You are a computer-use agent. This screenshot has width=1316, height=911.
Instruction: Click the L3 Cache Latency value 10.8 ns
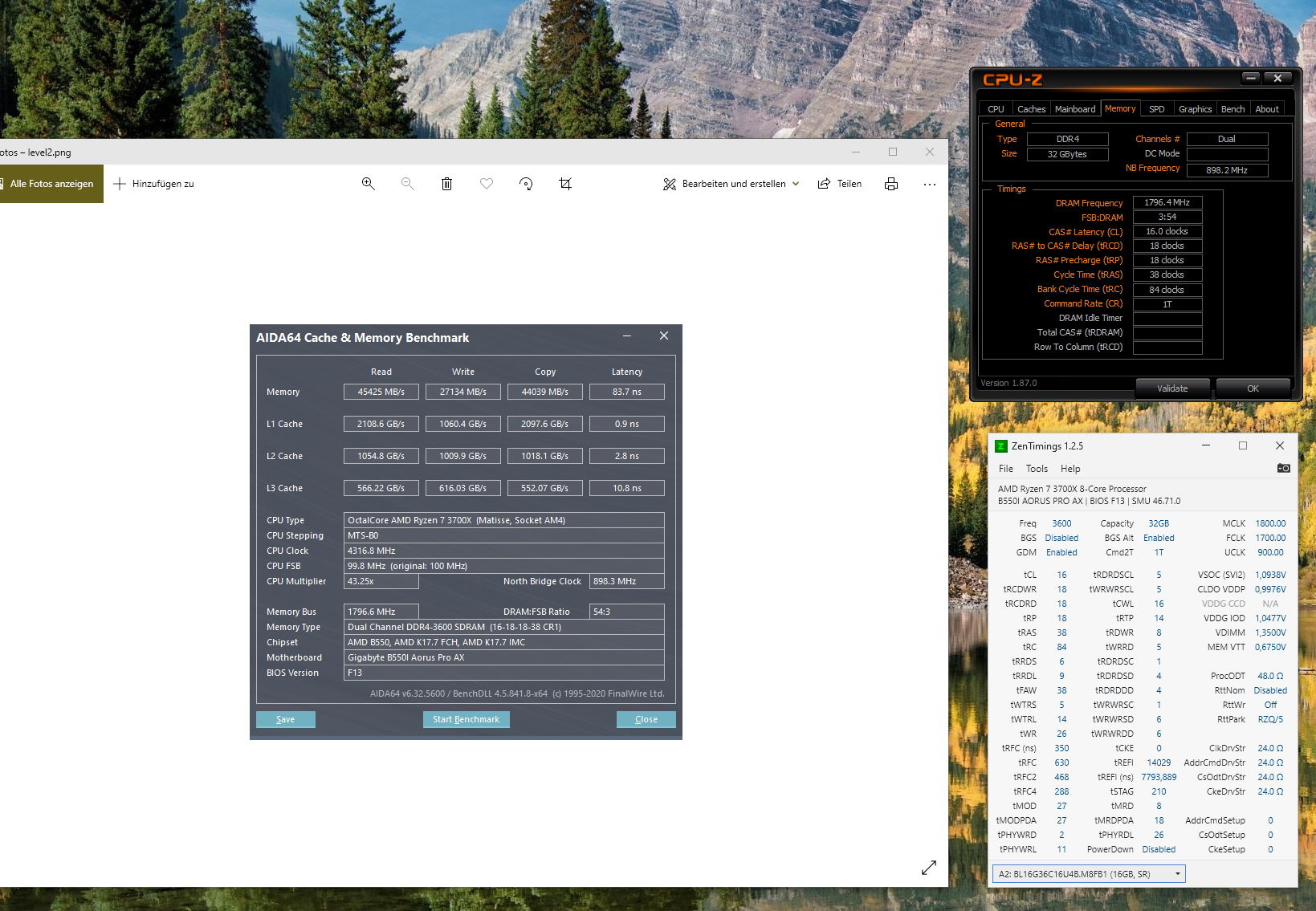(x=627, y=488)
